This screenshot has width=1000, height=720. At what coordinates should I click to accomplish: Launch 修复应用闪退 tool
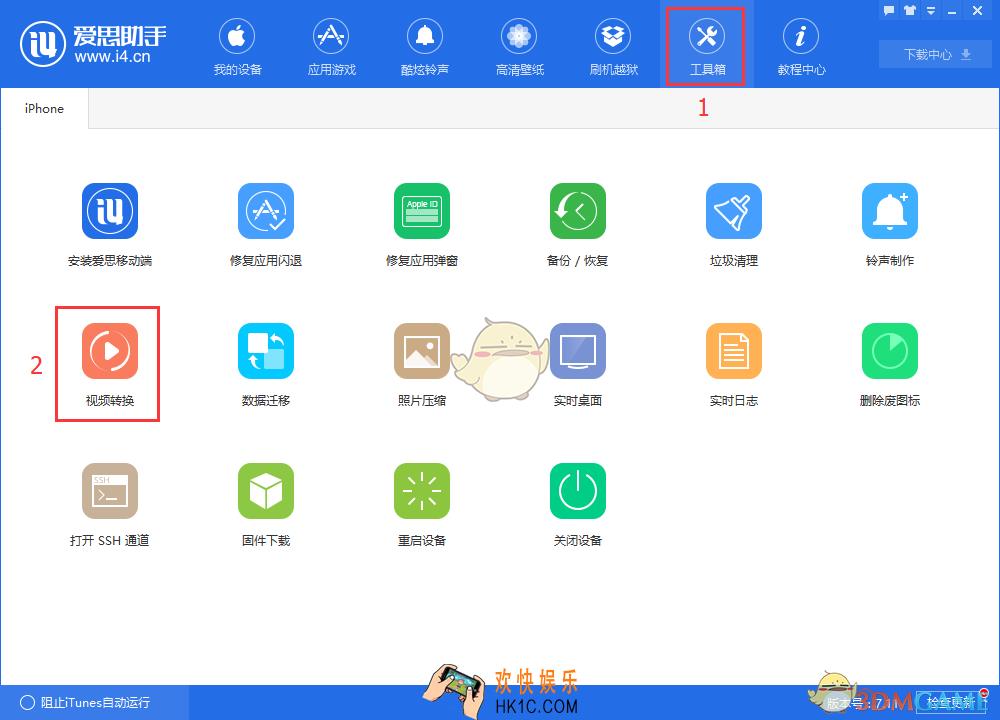[266, 224]
